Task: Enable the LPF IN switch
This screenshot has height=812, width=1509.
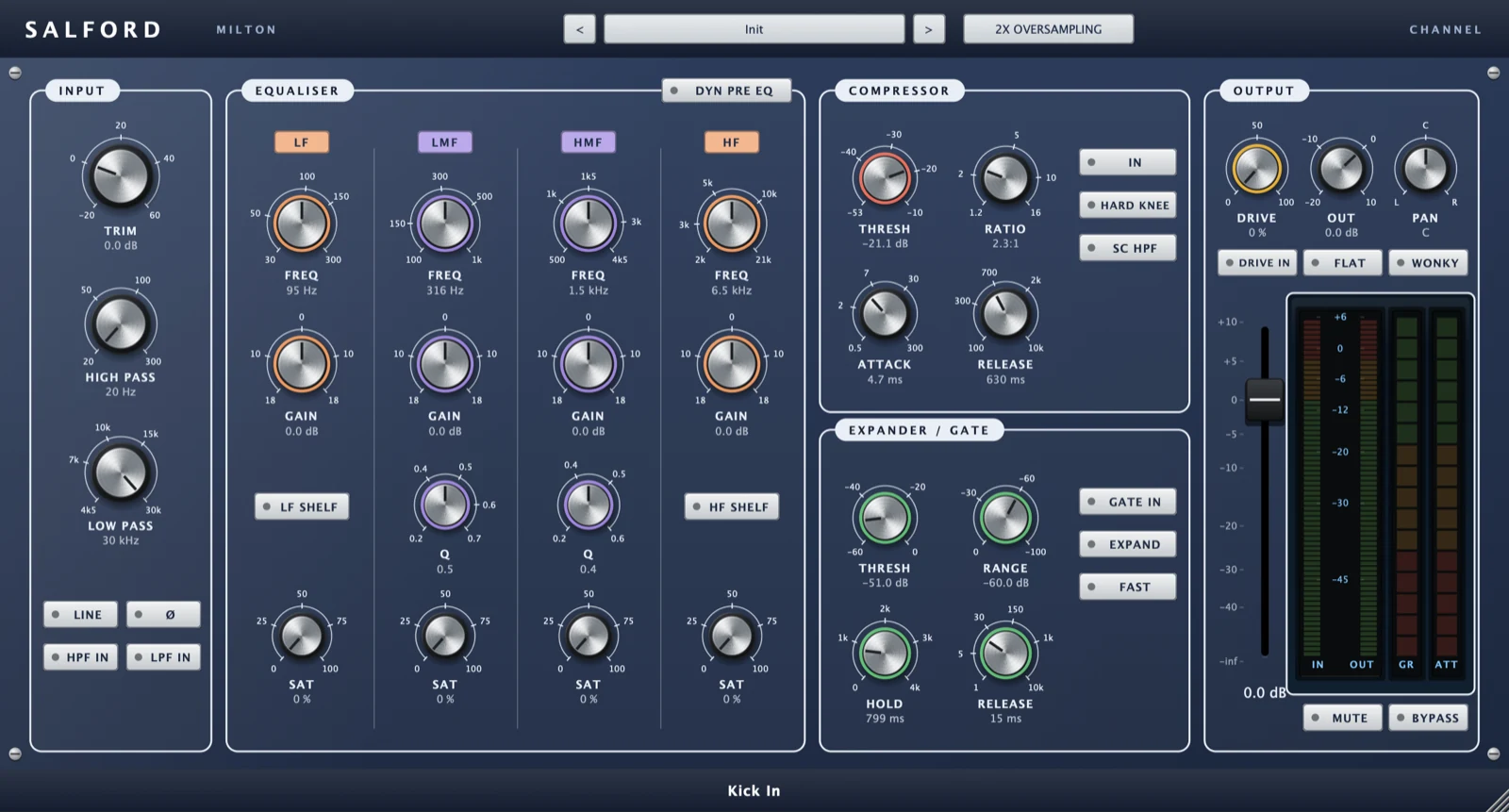Action: point(163,657)
